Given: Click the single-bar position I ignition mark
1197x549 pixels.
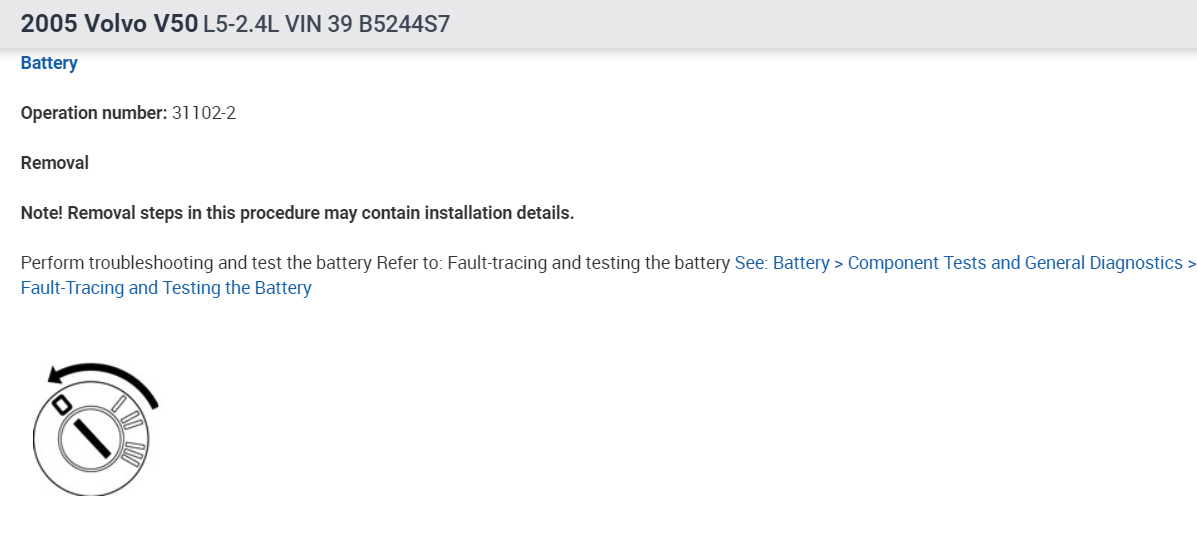Looking at the screenshot, I should 117,404.
